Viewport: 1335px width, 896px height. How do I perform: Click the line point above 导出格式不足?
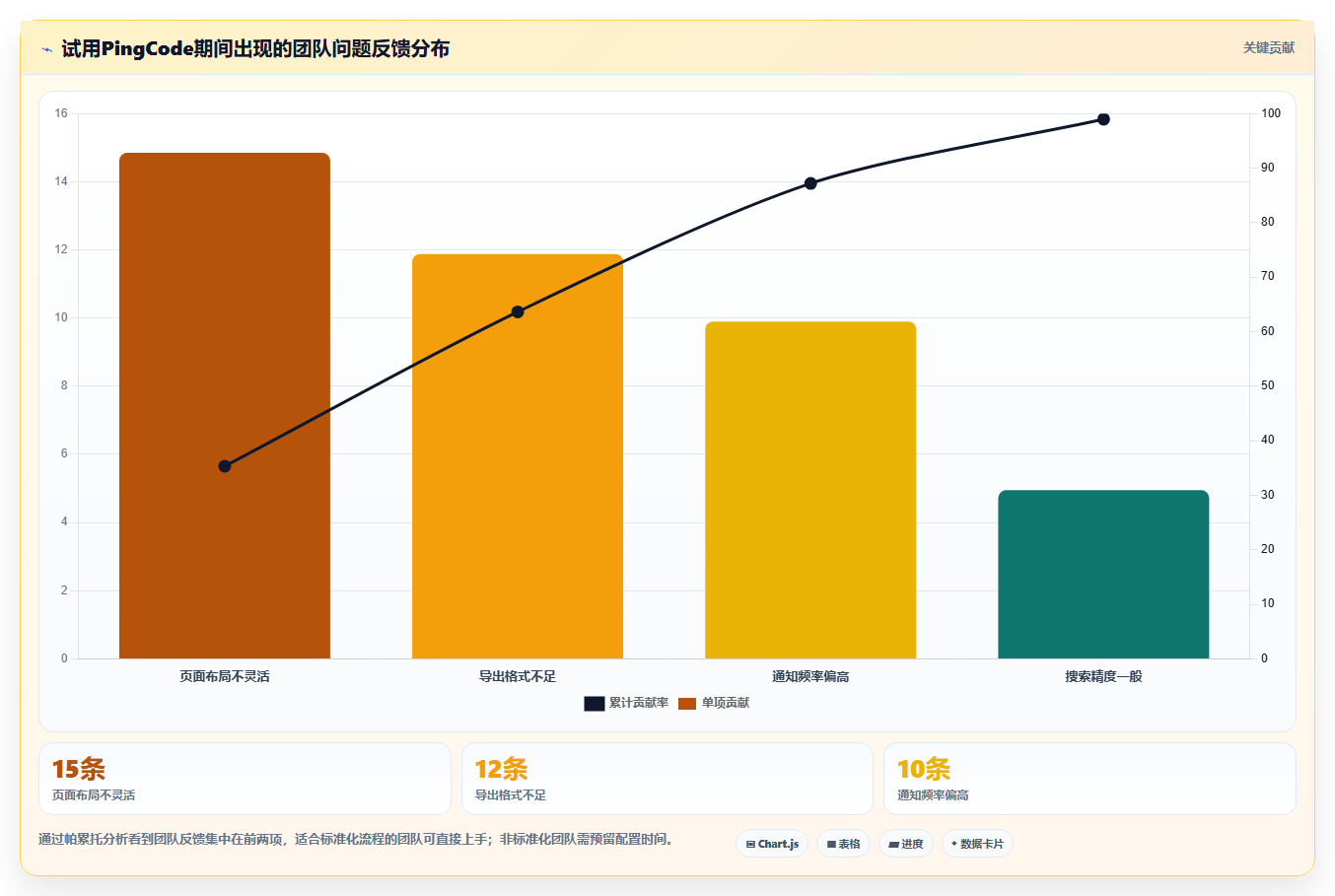[518, 311]
